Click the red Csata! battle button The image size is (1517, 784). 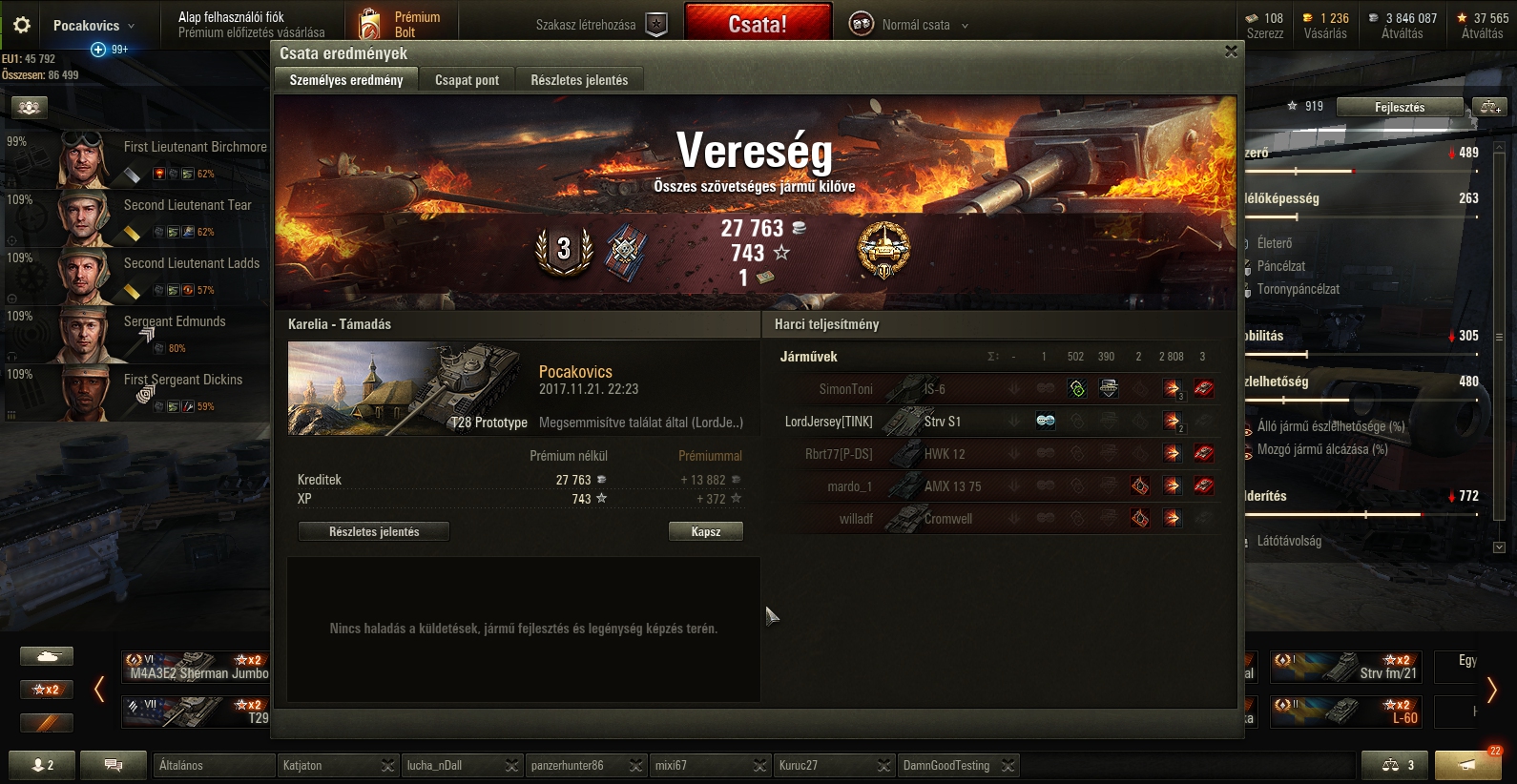(x=758, y=24)
